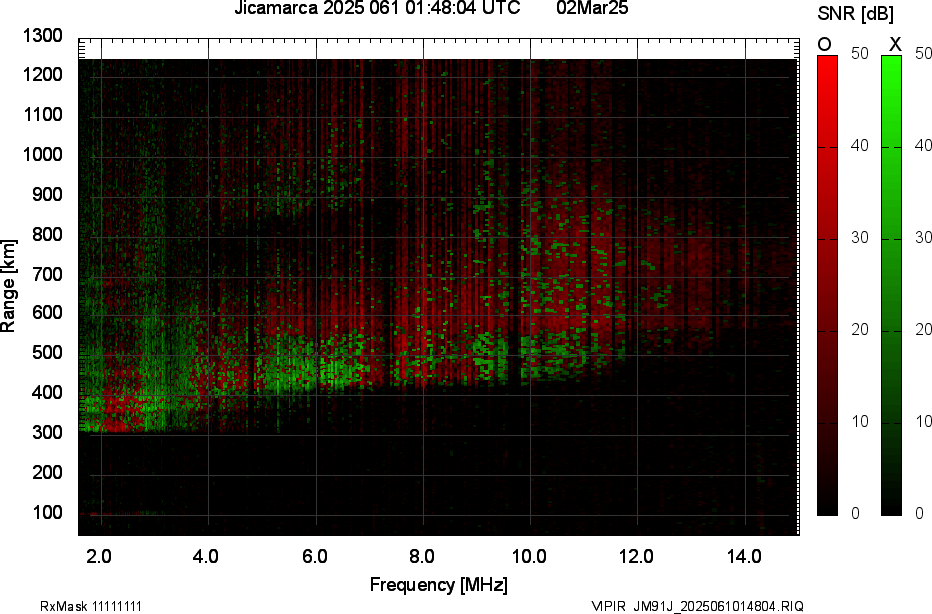Click the plot title 'Jicamarca 2025 061 01:48:04 UTC'
This screenshot has width=932, height=614.
click(377, 8)
